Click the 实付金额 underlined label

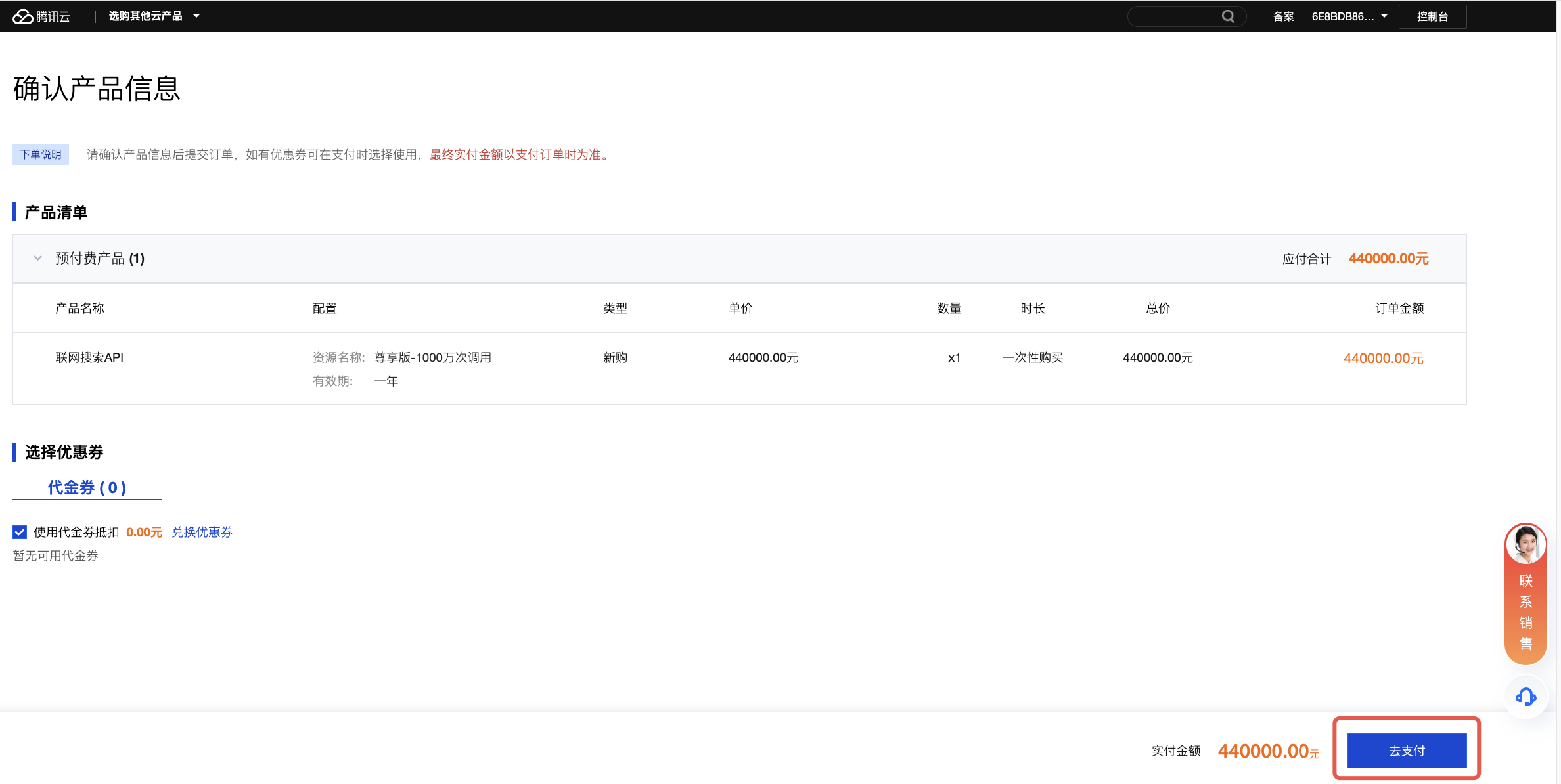pyautogui.click(x=1175, y=751)
